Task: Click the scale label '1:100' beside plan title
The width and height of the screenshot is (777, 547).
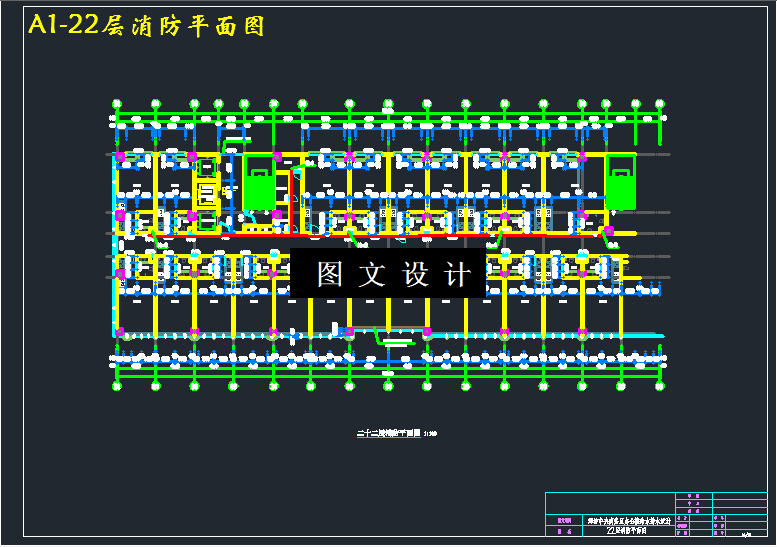Action: (x=431, y=434)
